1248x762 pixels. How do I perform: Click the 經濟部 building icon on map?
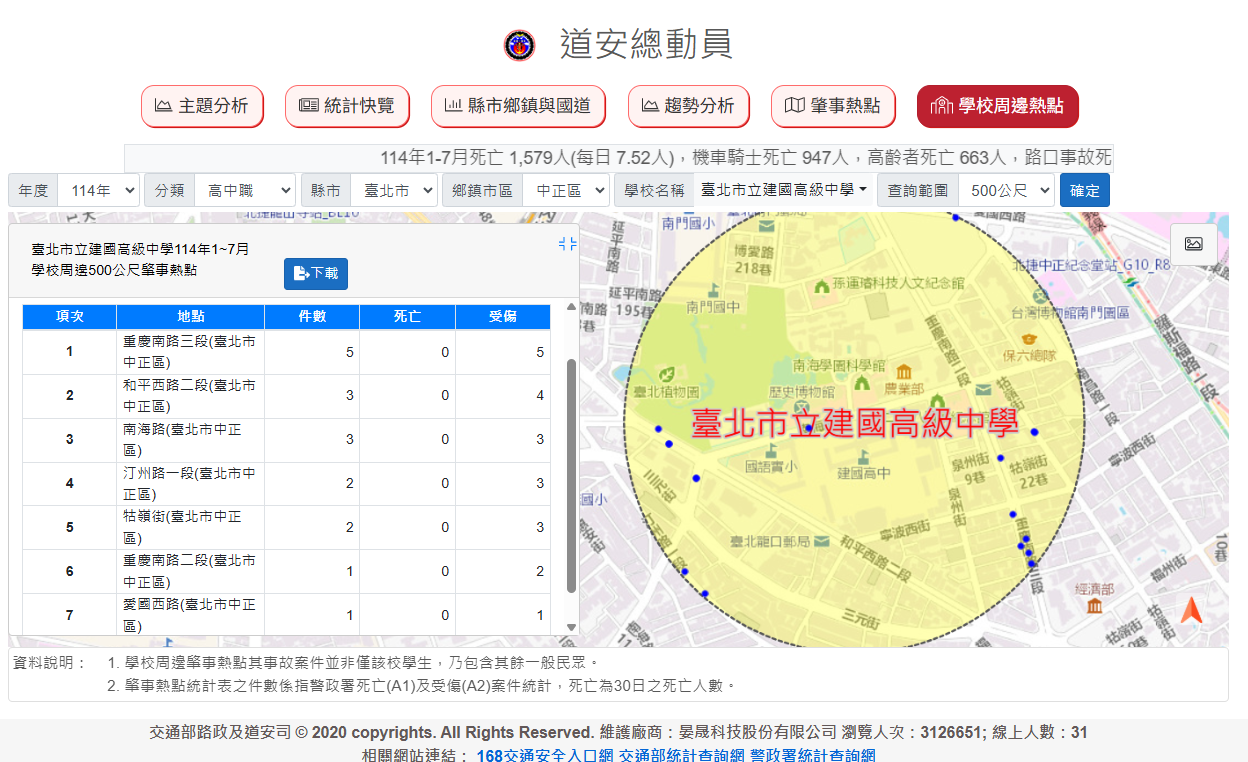[x=1096, y=606]
